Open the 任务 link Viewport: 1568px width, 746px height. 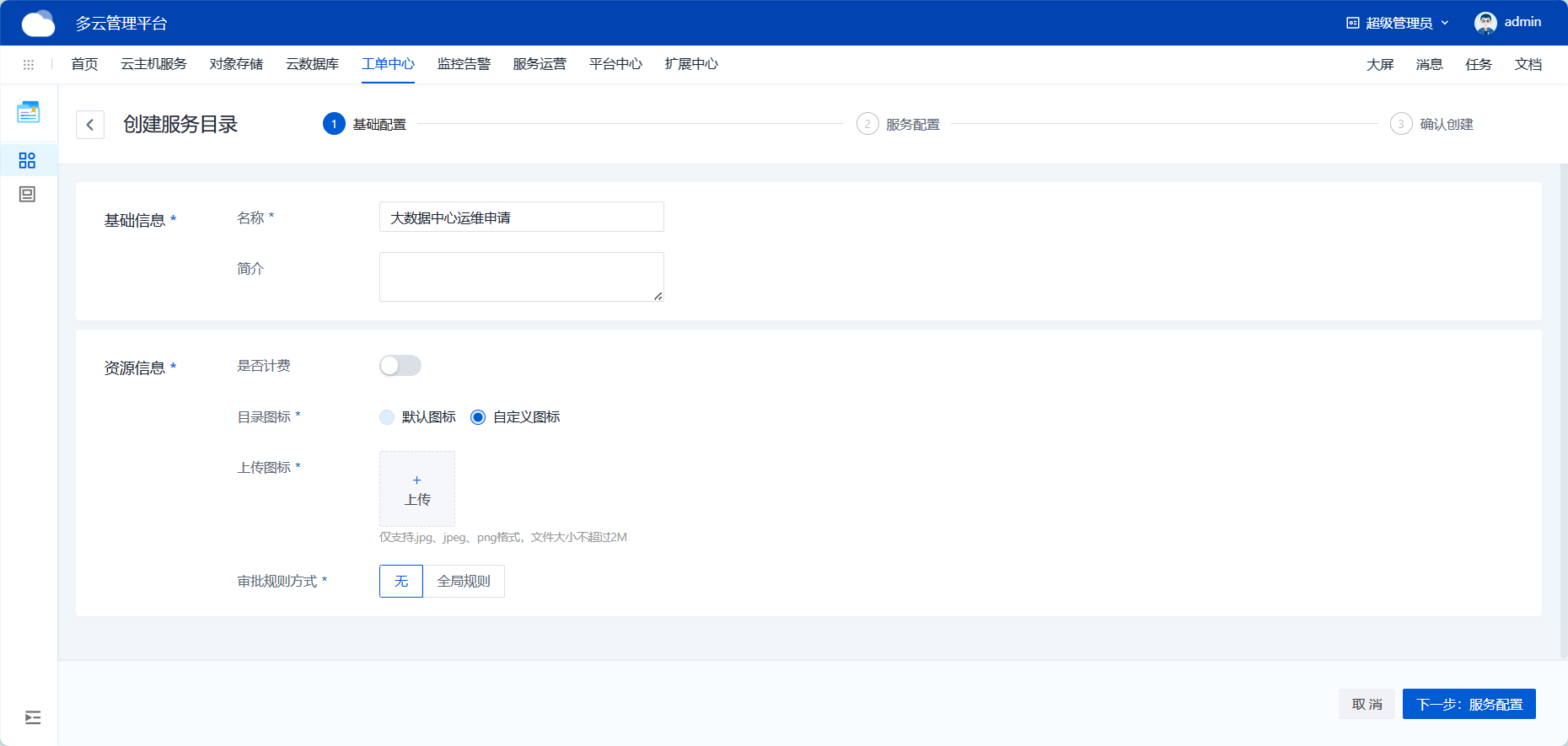(1479, 65)
